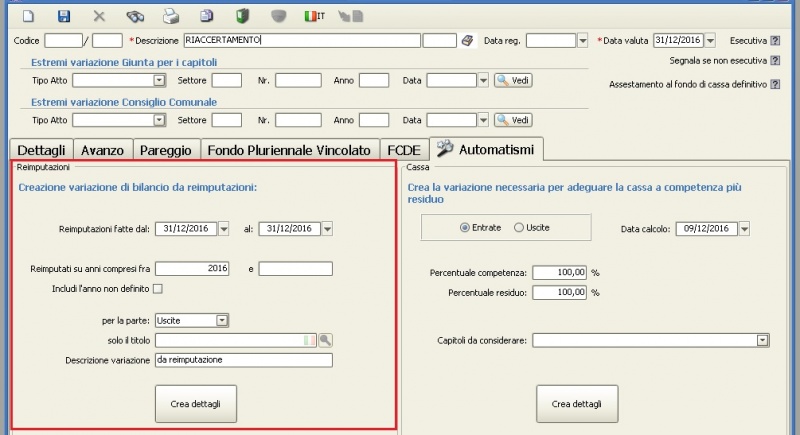Click the second Codice field after slash
The width and height of the screenshot is (800, 435).
coord(107,40)
